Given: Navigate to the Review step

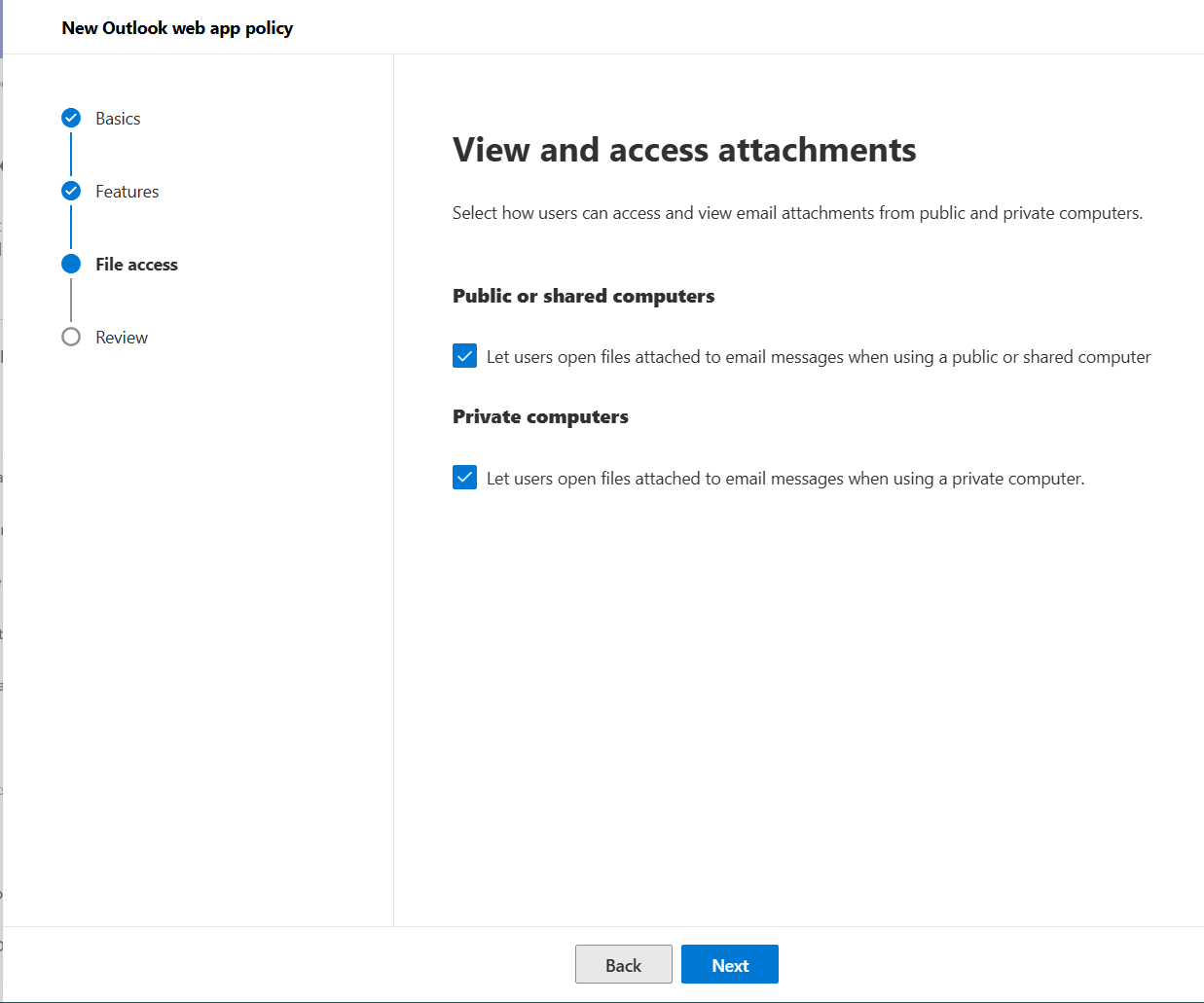Looking at the screenshot, I should (x=121, y=337).
